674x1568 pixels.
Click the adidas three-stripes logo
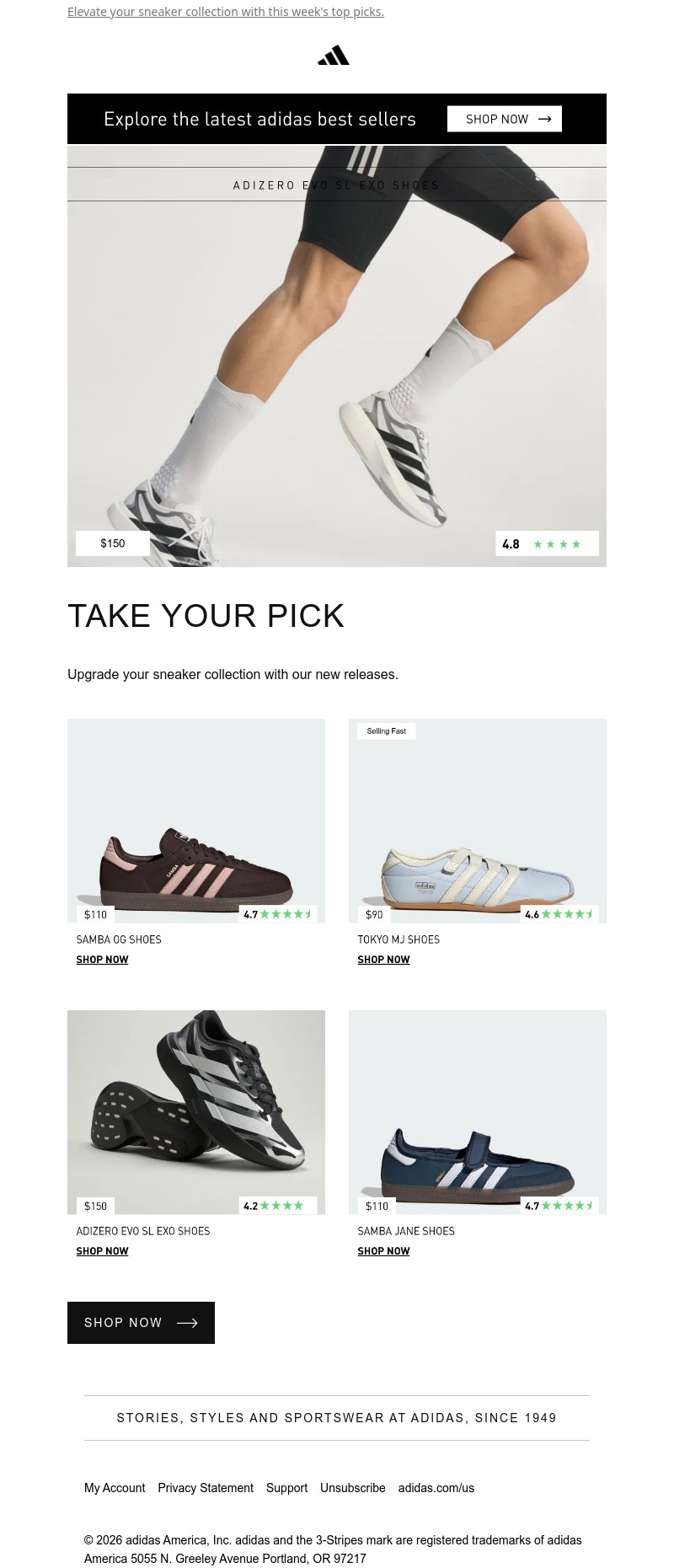334,54
